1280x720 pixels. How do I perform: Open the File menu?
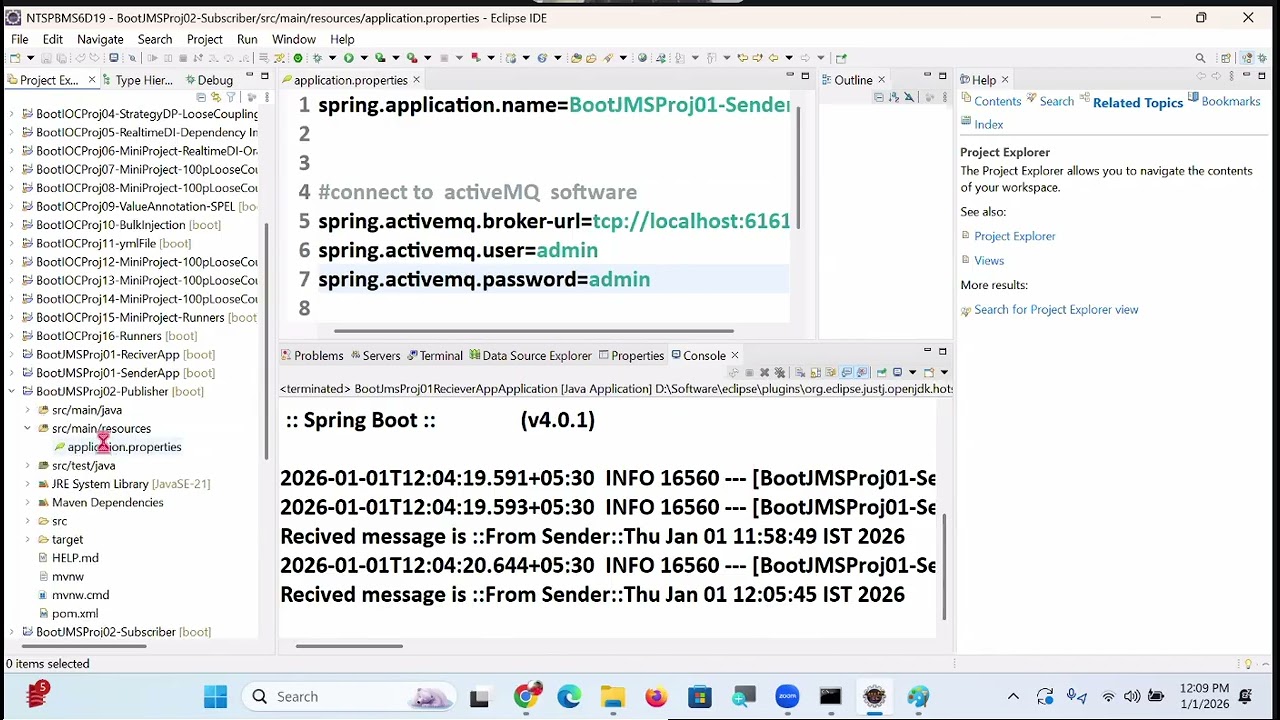coord(19,39)
